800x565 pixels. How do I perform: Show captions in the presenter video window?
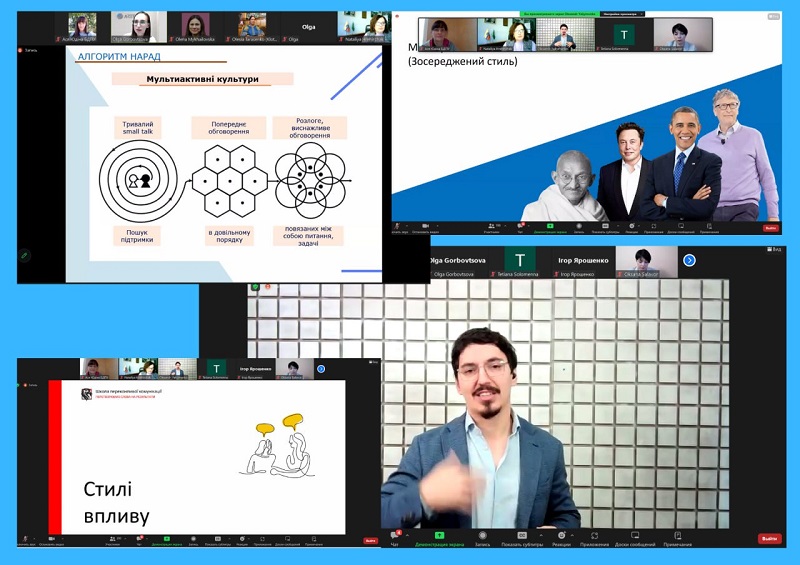pos(522,538)
